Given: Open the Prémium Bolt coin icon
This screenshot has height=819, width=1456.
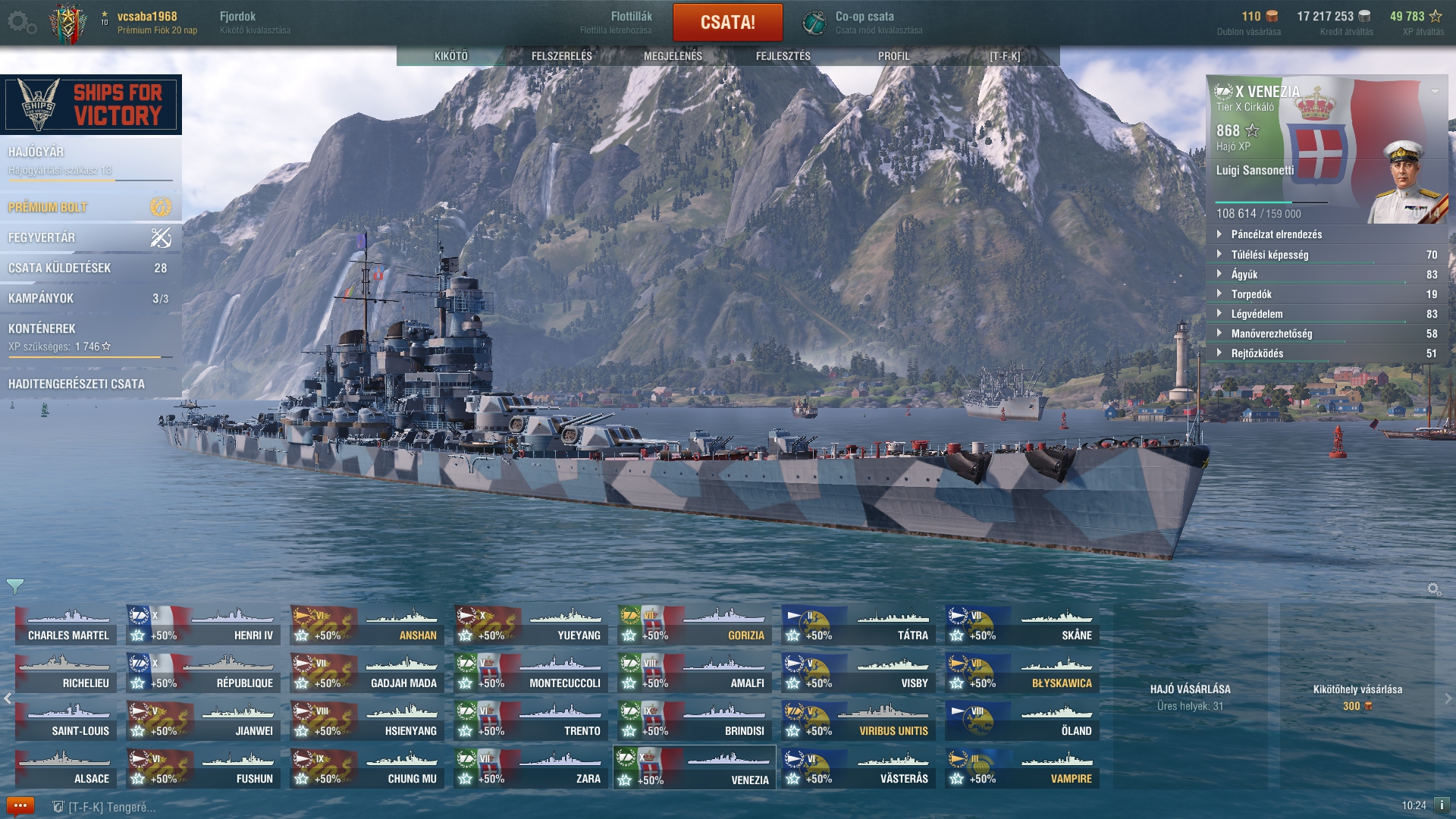Looking at the screenshot, I should pyautogui.click(x=161, y=206).
